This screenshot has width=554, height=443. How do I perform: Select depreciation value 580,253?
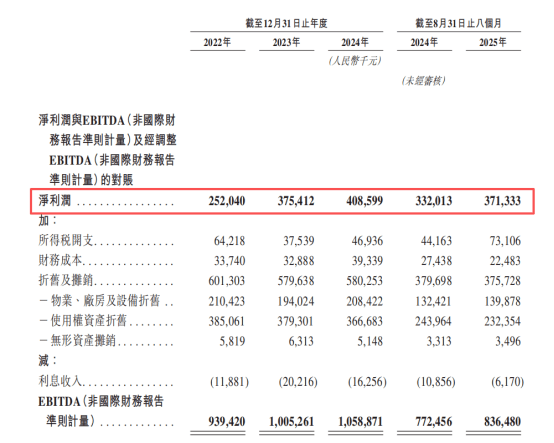tap(365, 281)
